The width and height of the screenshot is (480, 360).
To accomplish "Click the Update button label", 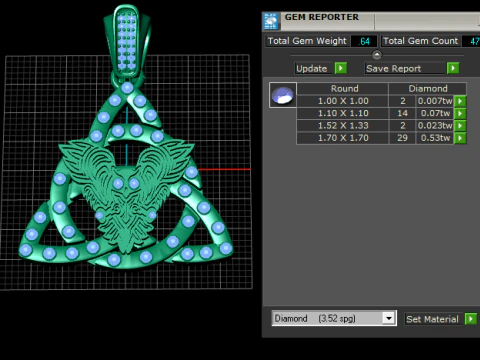I will click(x=312, y=68).
